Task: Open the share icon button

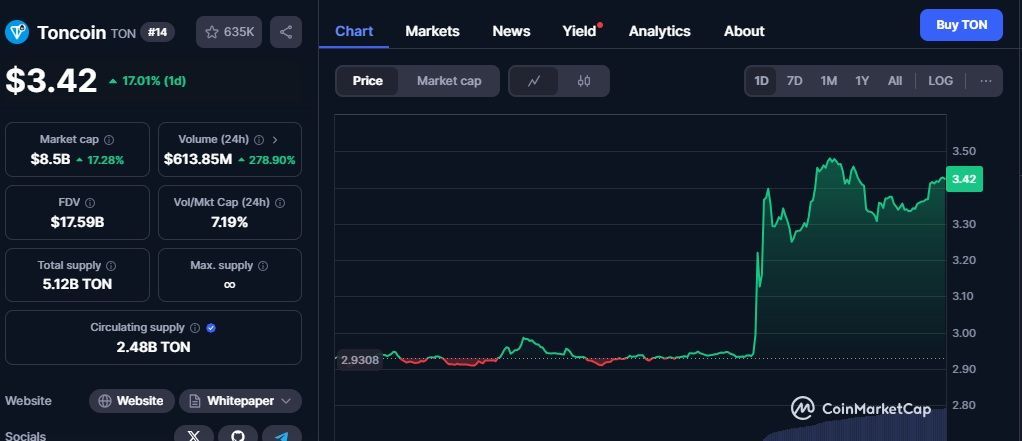Action: tap(285, 32)
